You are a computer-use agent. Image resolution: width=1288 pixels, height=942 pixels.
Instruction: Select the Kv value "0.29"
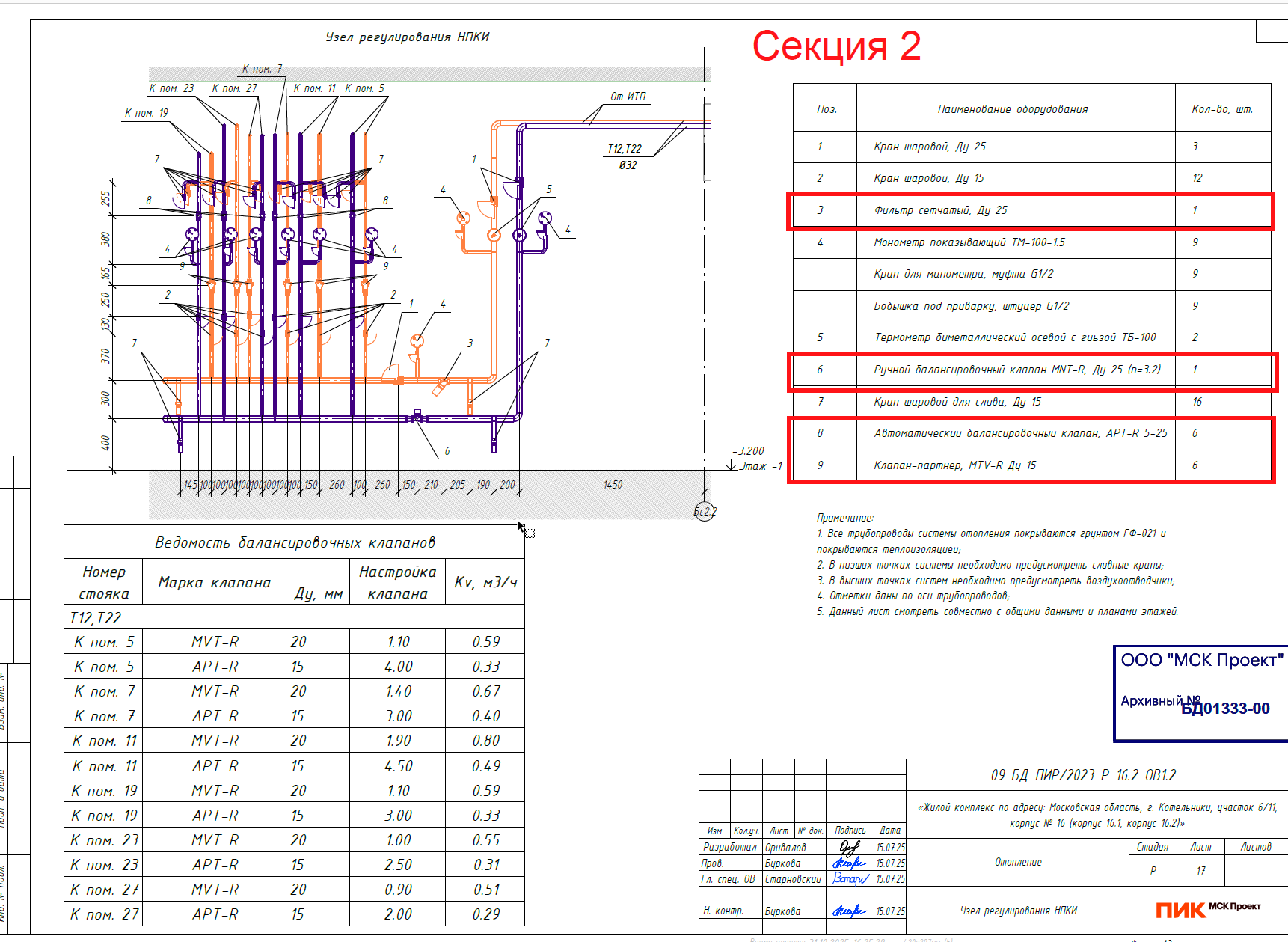point(486,914)
